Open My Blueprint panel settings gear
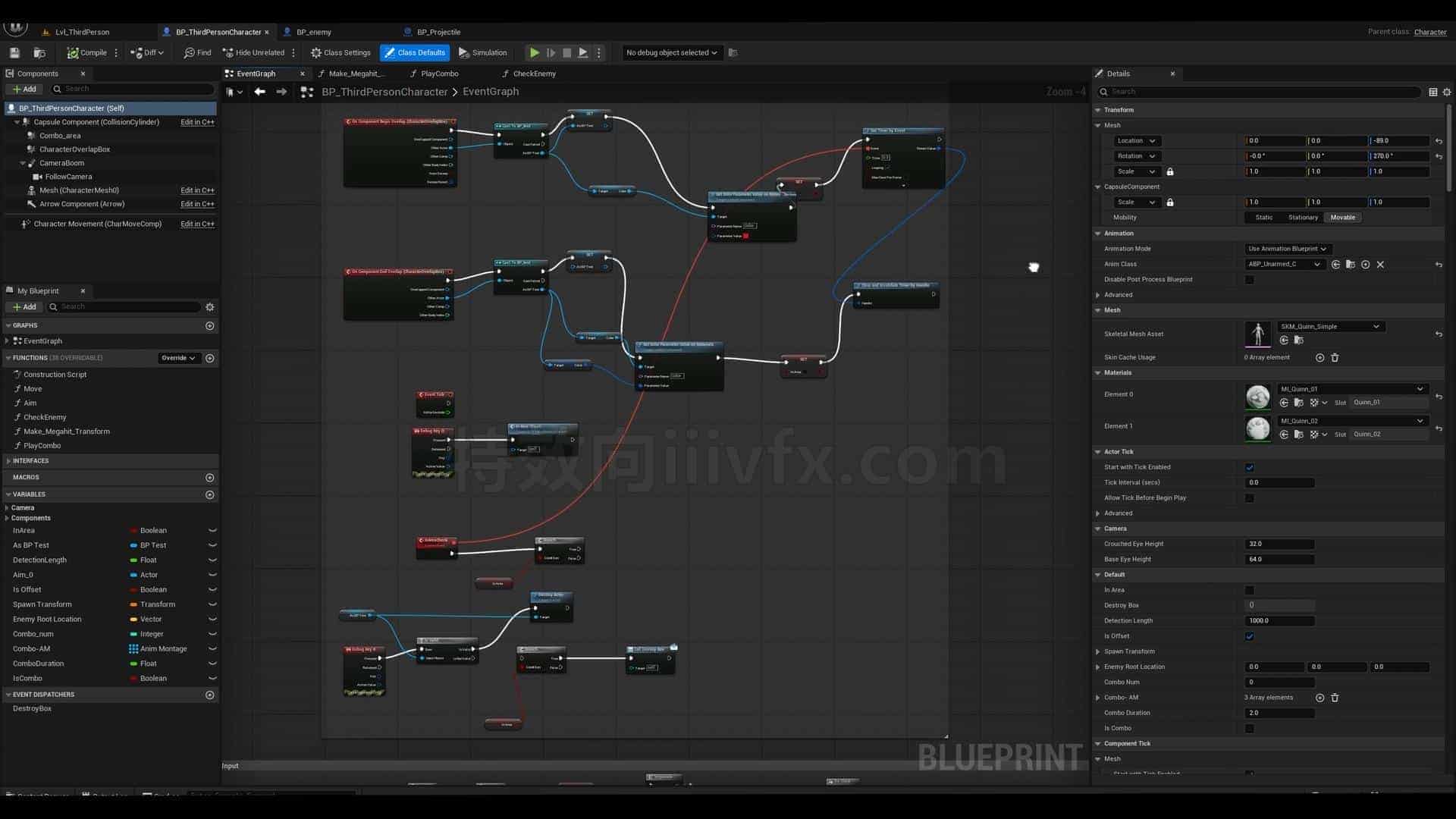Image resolution: width=1456 pixels, height=819 pixels. tap(210, 307)
